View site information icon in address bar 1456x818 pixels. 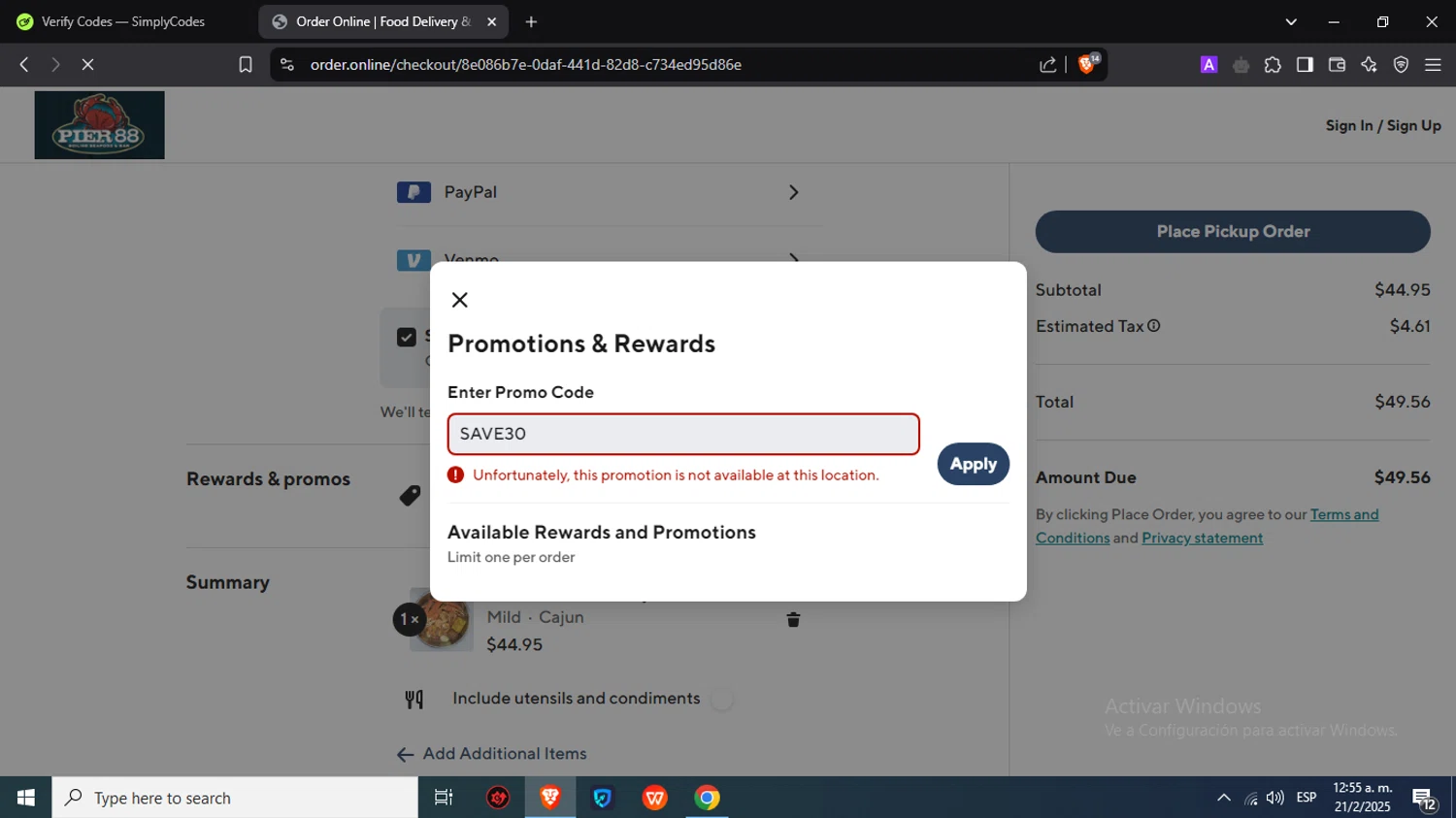286,64
